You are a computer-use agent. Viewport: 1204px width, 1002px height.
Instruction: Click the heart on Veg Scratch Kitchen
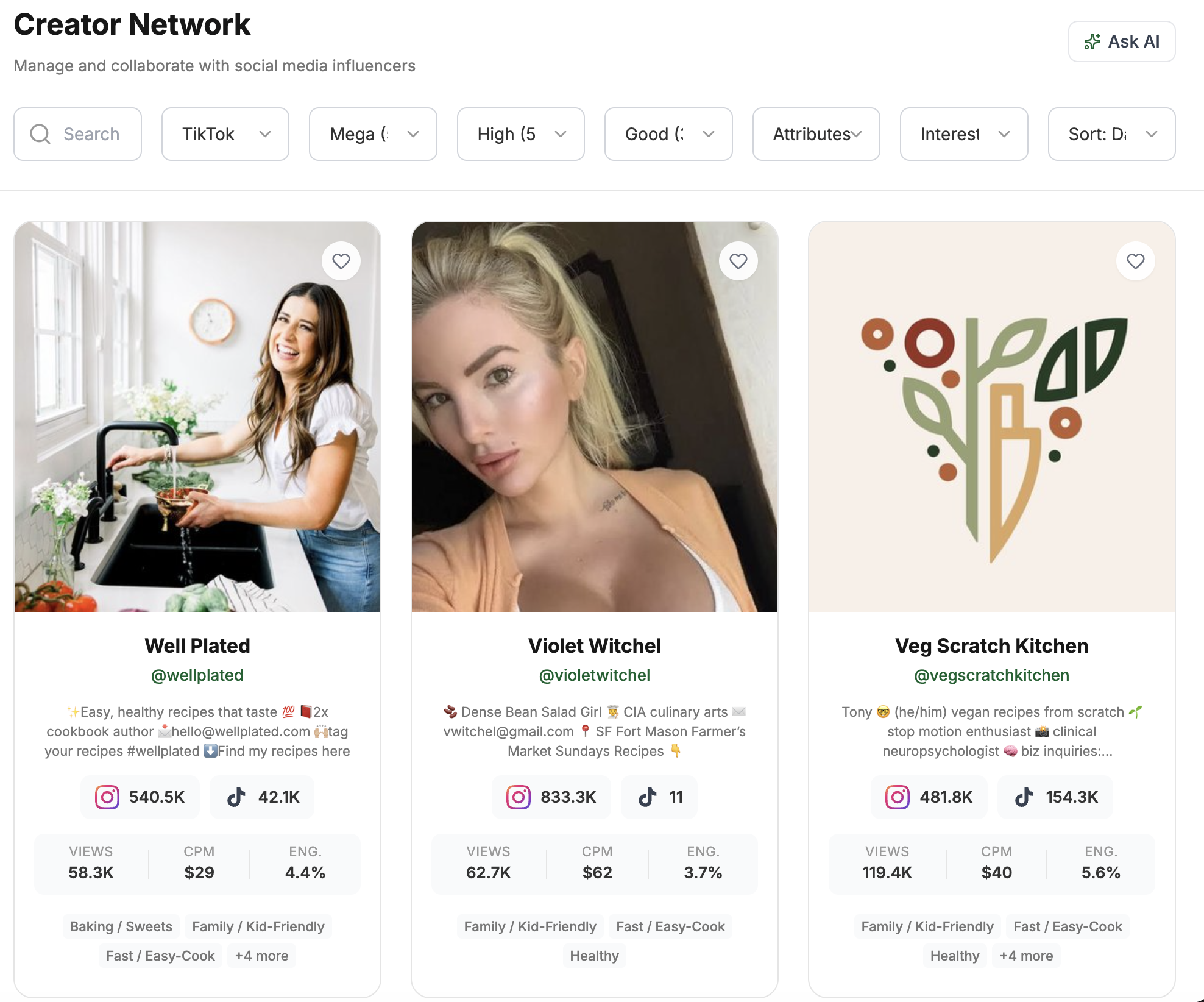tap(1136, 261)
